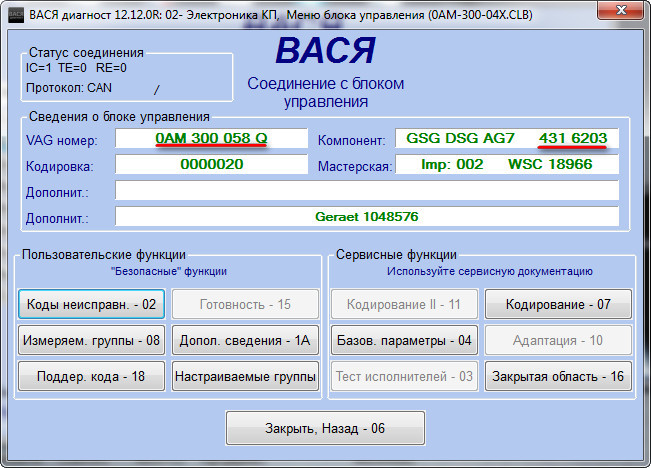Click 'Поддер. кода - 18' button
This screenshot has width=651, height=468.
click(x=91, y=376)
